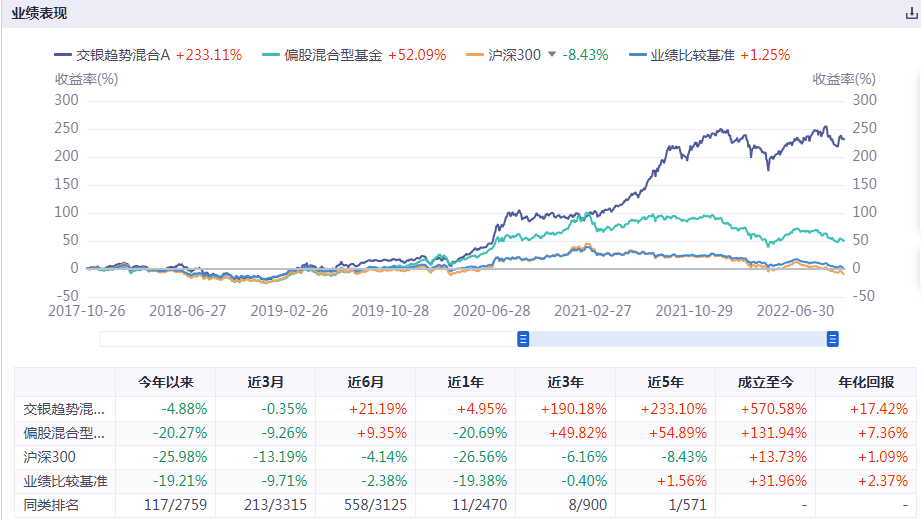The height and width of the screenshot is (520, 921).
Task: Click the blue 业绩比较基准 legend line
Action: point(637,56)
